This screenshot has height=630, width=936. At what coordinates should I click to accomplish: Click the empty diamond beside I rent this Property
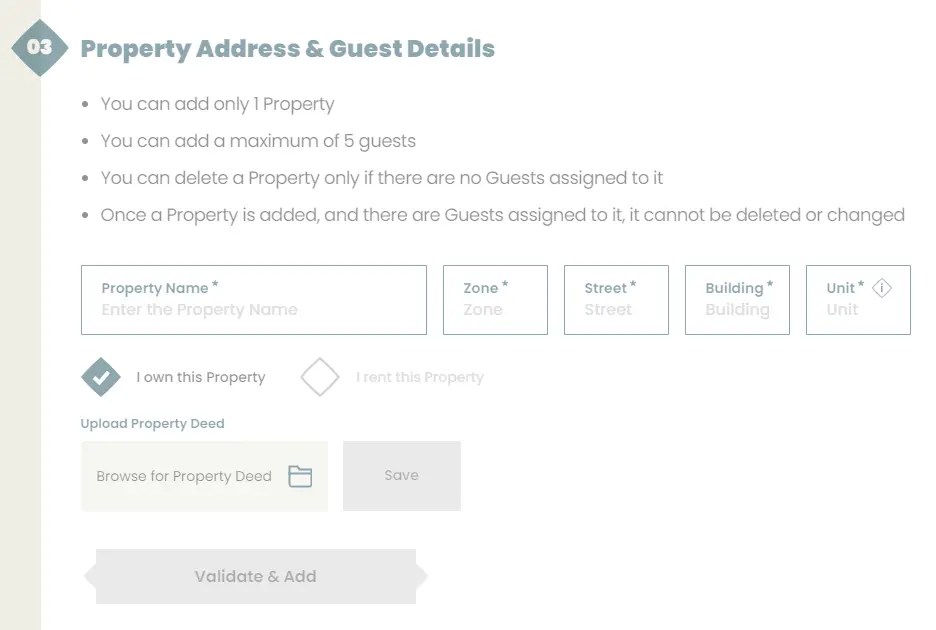320,377
